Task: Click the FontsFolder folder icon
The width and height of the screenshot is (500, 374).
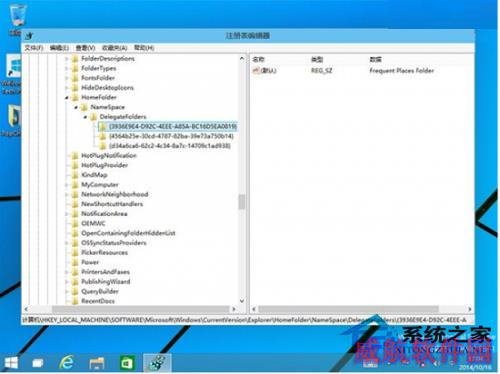Action: click(75, 78)
